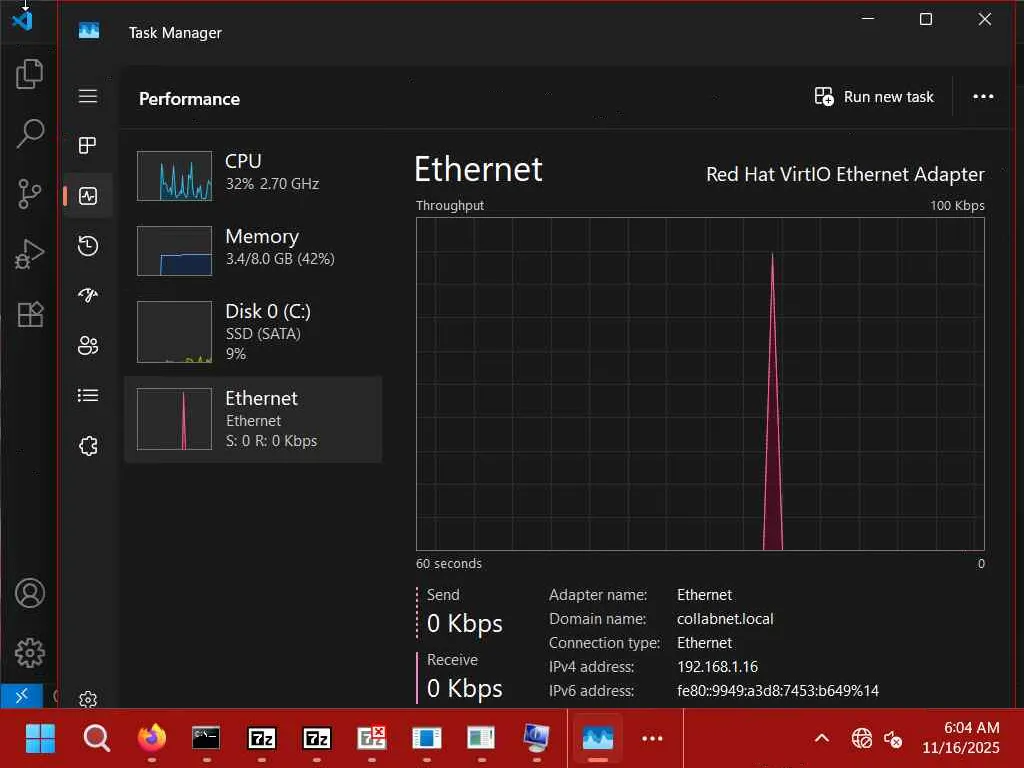Click the Receive 0 Kbps readout
This screenshot has width=1024, height=768.
pos(464,677)
